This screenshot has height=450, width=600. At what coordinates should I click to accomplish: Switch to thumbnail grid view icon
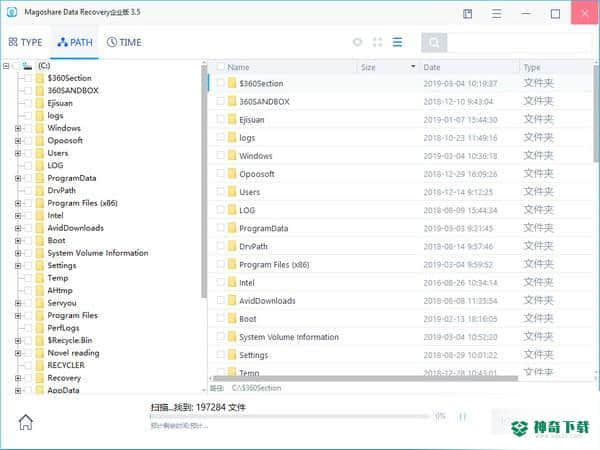377,42
